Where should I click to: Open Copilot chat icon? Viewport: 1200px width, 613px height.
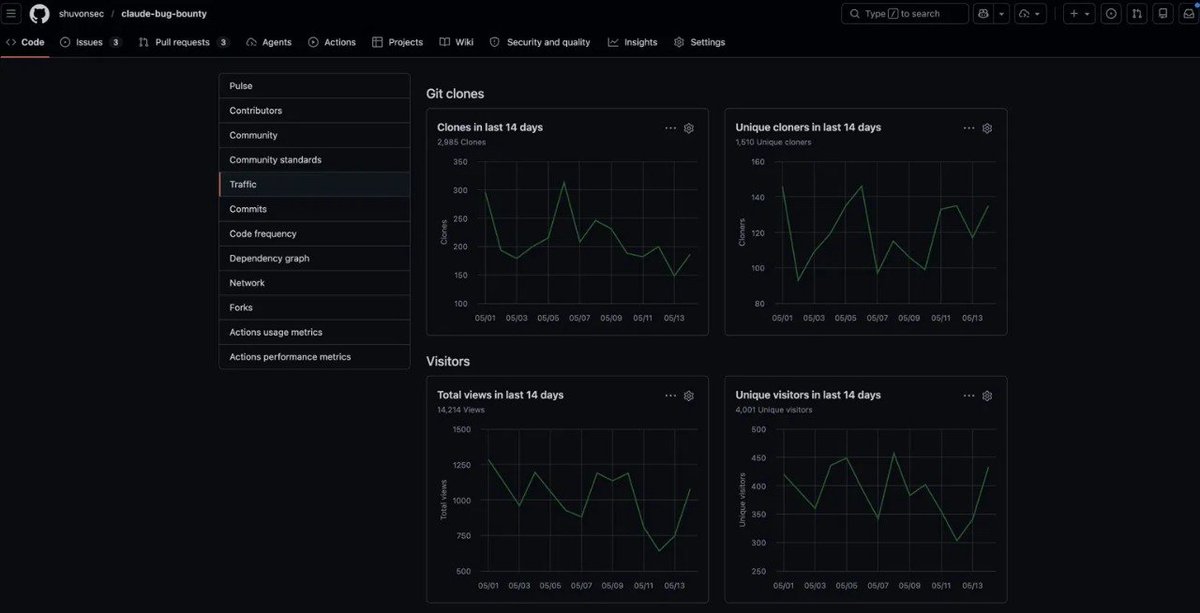[983, 14]
